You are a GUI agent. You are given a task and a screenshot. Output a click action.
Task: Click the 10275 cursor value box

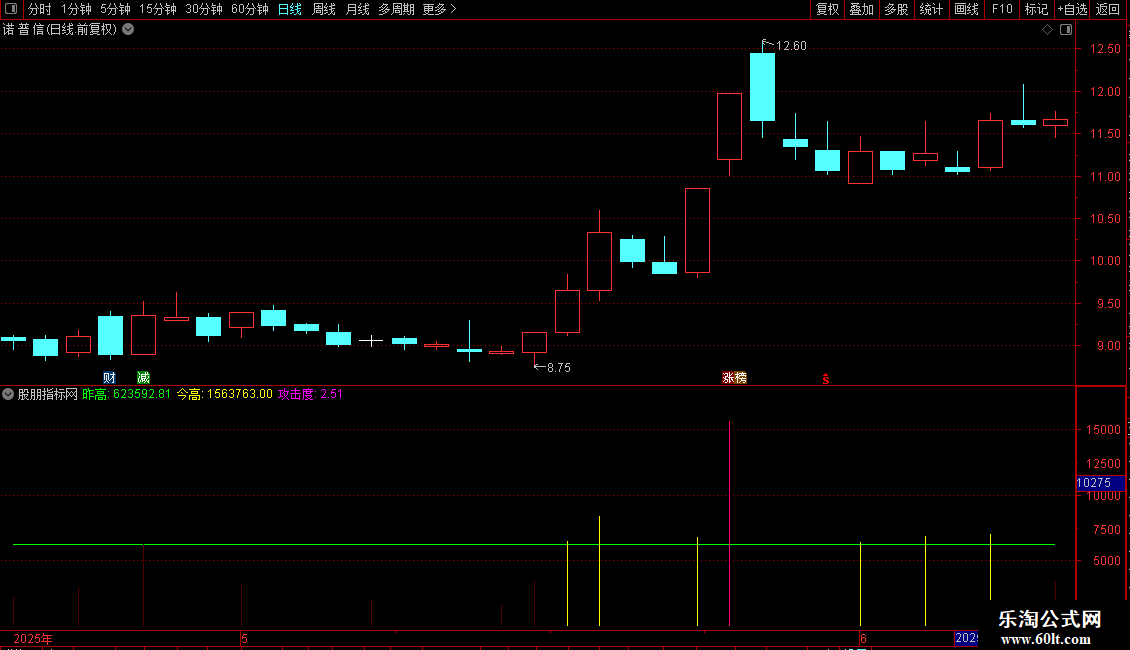pyautogui.click(x=1099, y=483)
